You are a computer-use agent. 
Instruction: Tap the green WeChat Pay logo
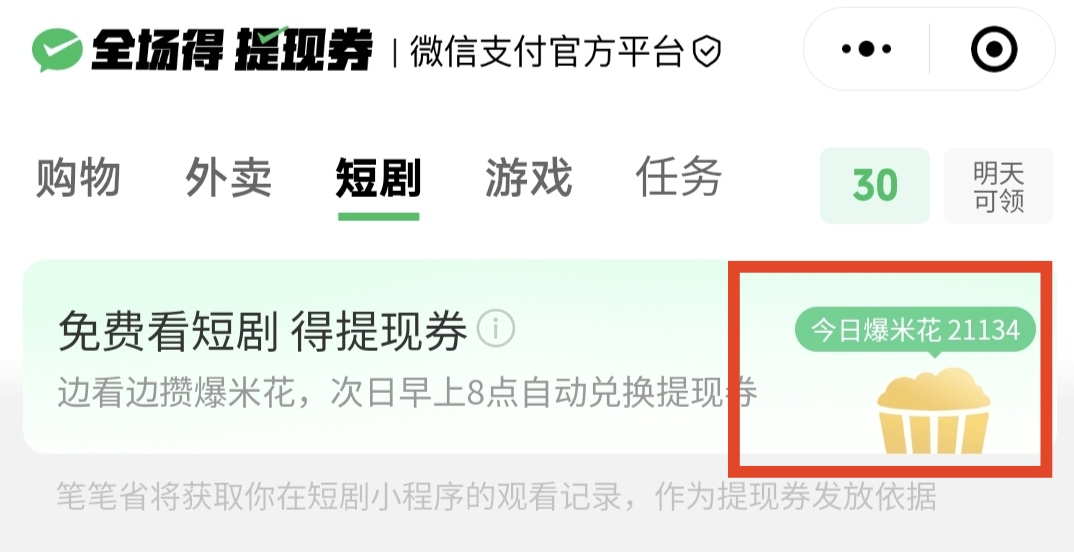pyautogui.click(x=57, y=49)
